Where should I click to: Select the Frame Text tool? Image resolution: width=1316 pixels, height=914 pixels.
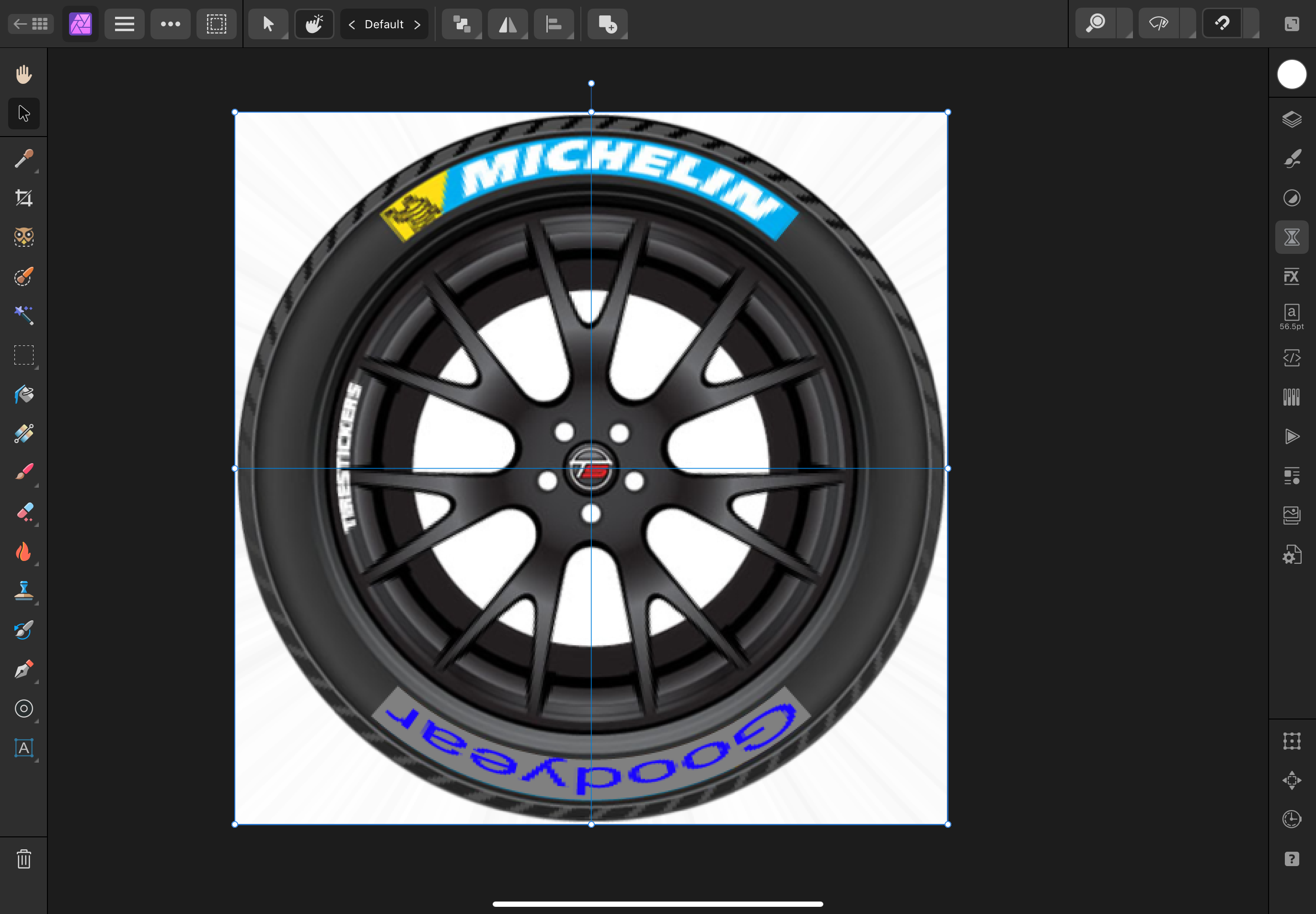[23, 748]
